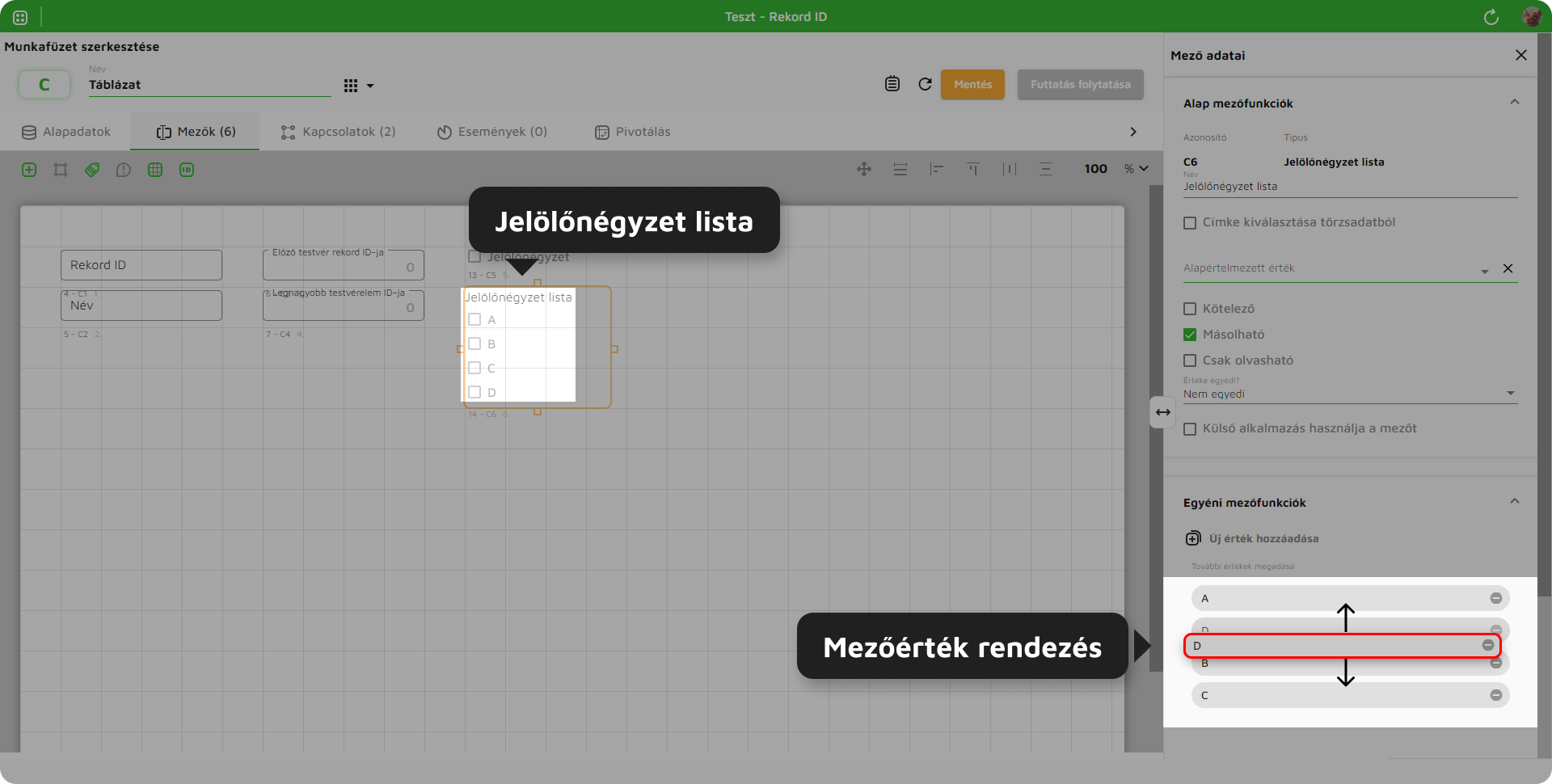Image resolution: width=1552 pixels, height=784 pixels.
Task: Select the Név field on the canvas
Action: coord(141,306)
